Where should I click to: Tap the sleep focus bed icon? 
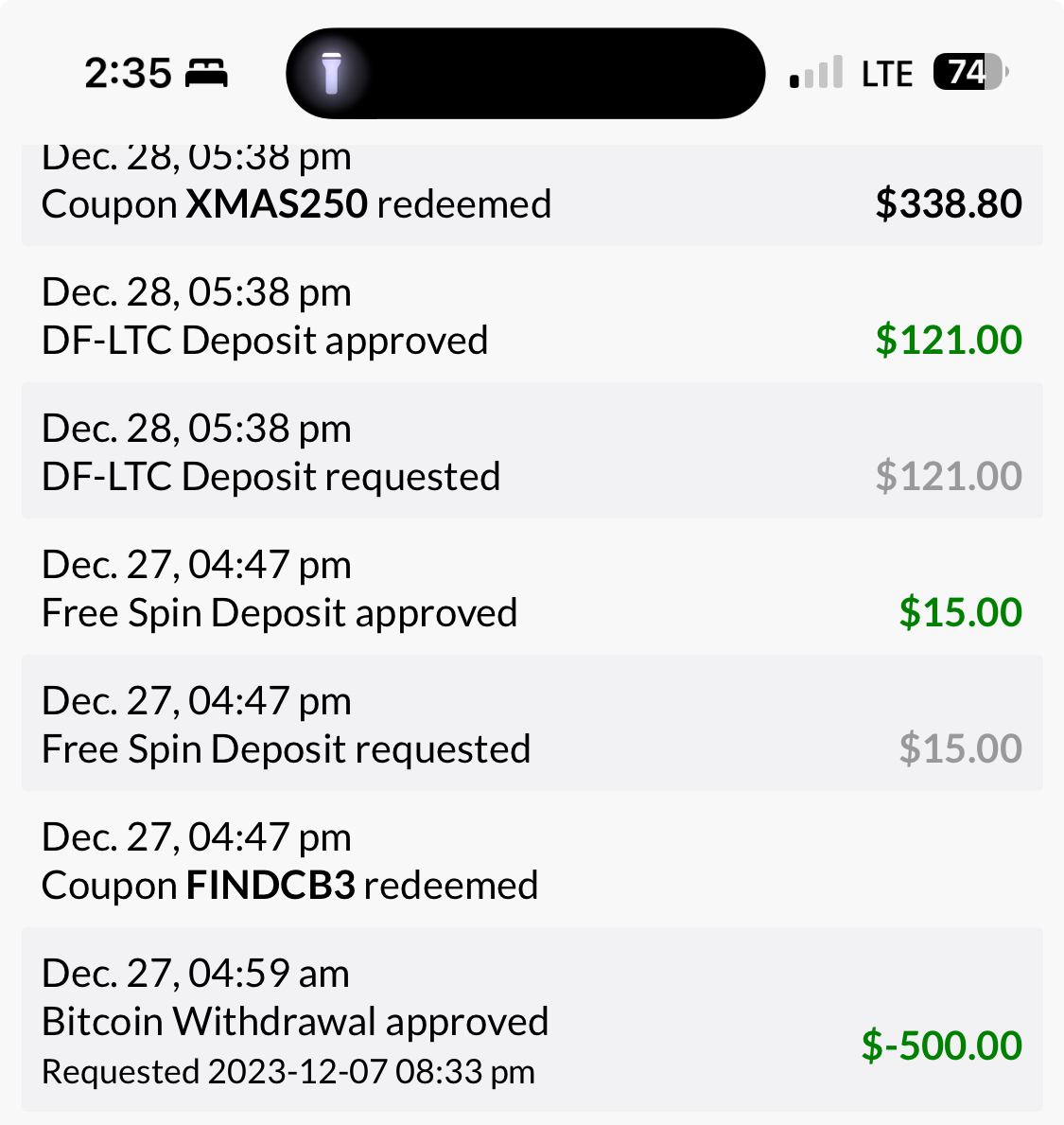click(x=206, y=73)
